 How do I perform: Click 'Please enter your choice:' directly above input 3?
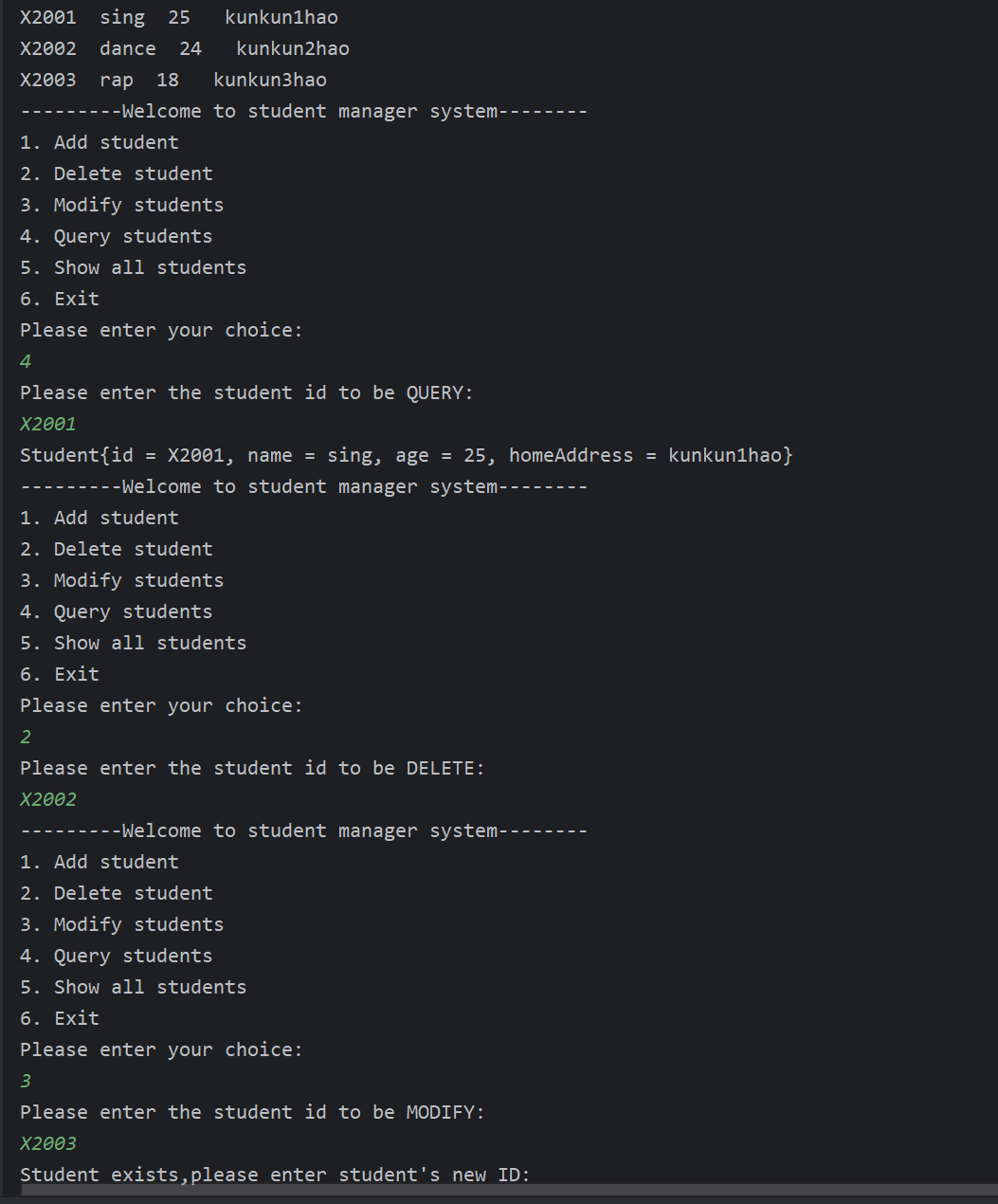(161, 1049)
